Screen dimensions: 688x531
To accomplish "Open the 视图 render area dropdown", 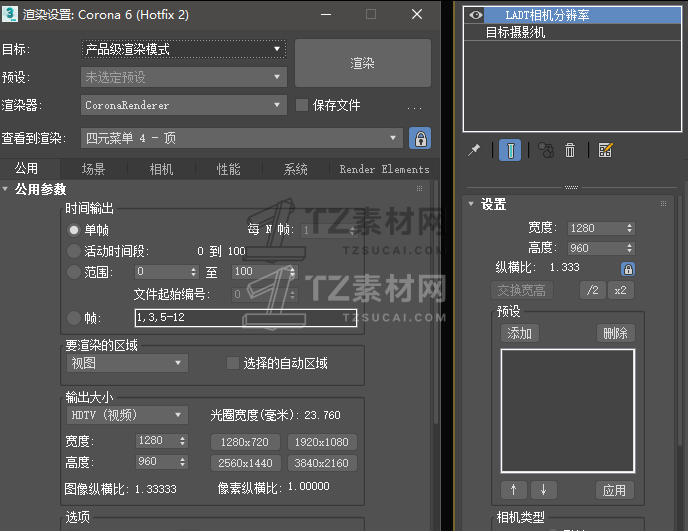I will coord(127,363).
